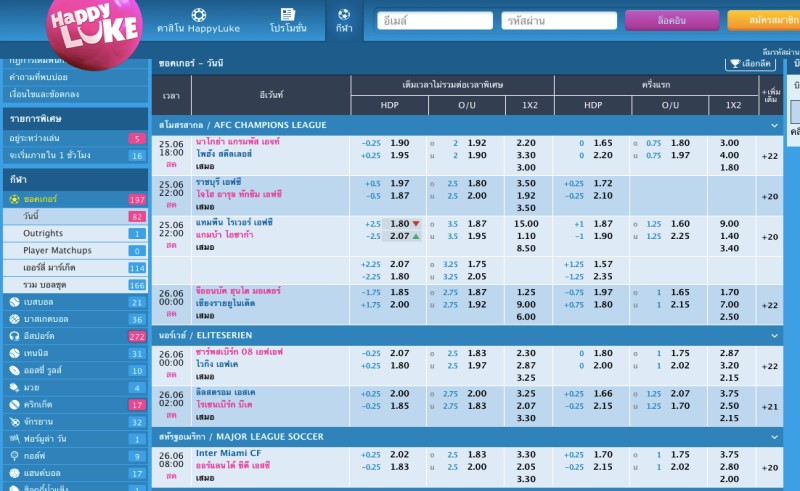This screenshot has width=800, height=491.
Task: Click the HappyLuke pink logo
Action: point(94,31)
